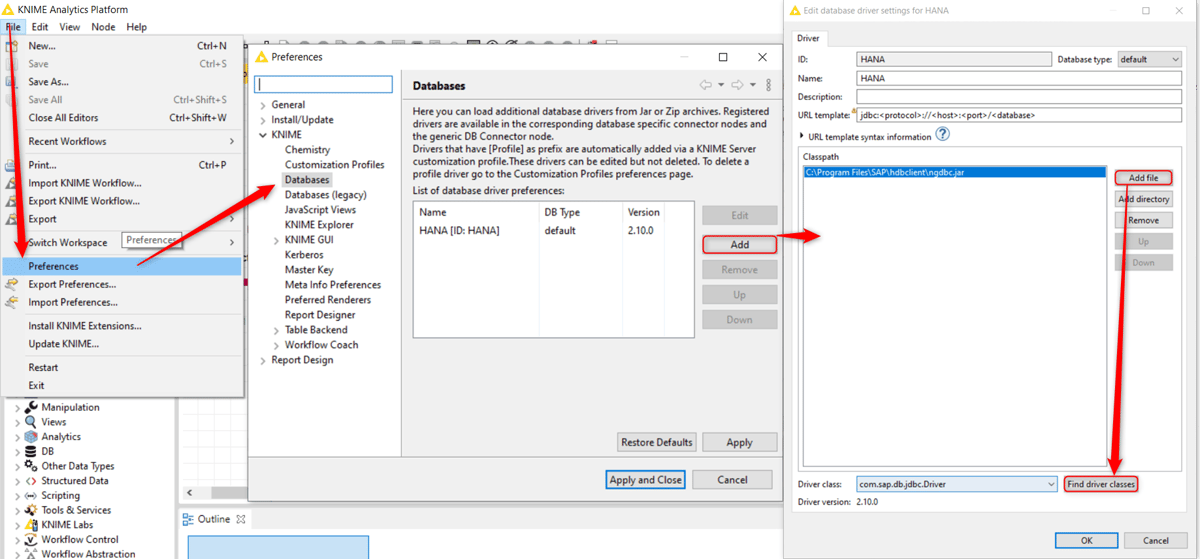Screen dimensions: 1200x559
Task: Click the back arrow in Databases page
Action: click(706, 86)
